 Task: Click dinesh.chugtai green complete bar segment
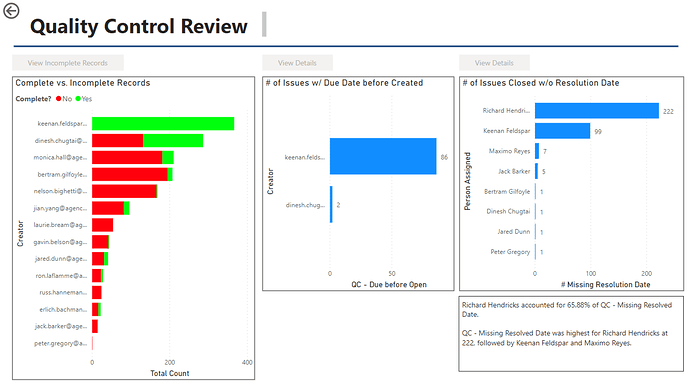173,140
